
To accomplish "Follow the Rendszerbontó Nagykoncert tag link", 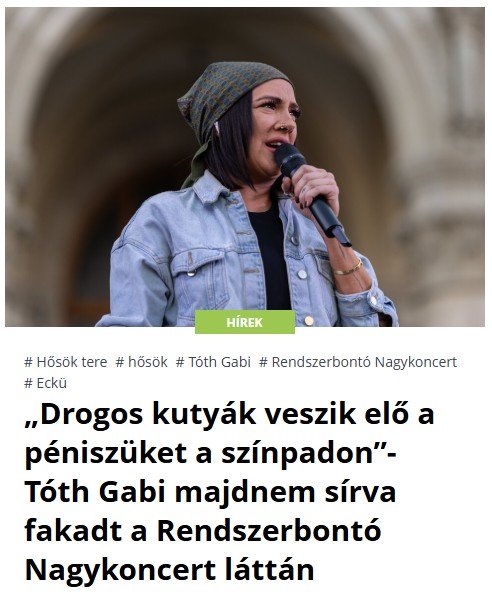I will (x=358, y=362).
